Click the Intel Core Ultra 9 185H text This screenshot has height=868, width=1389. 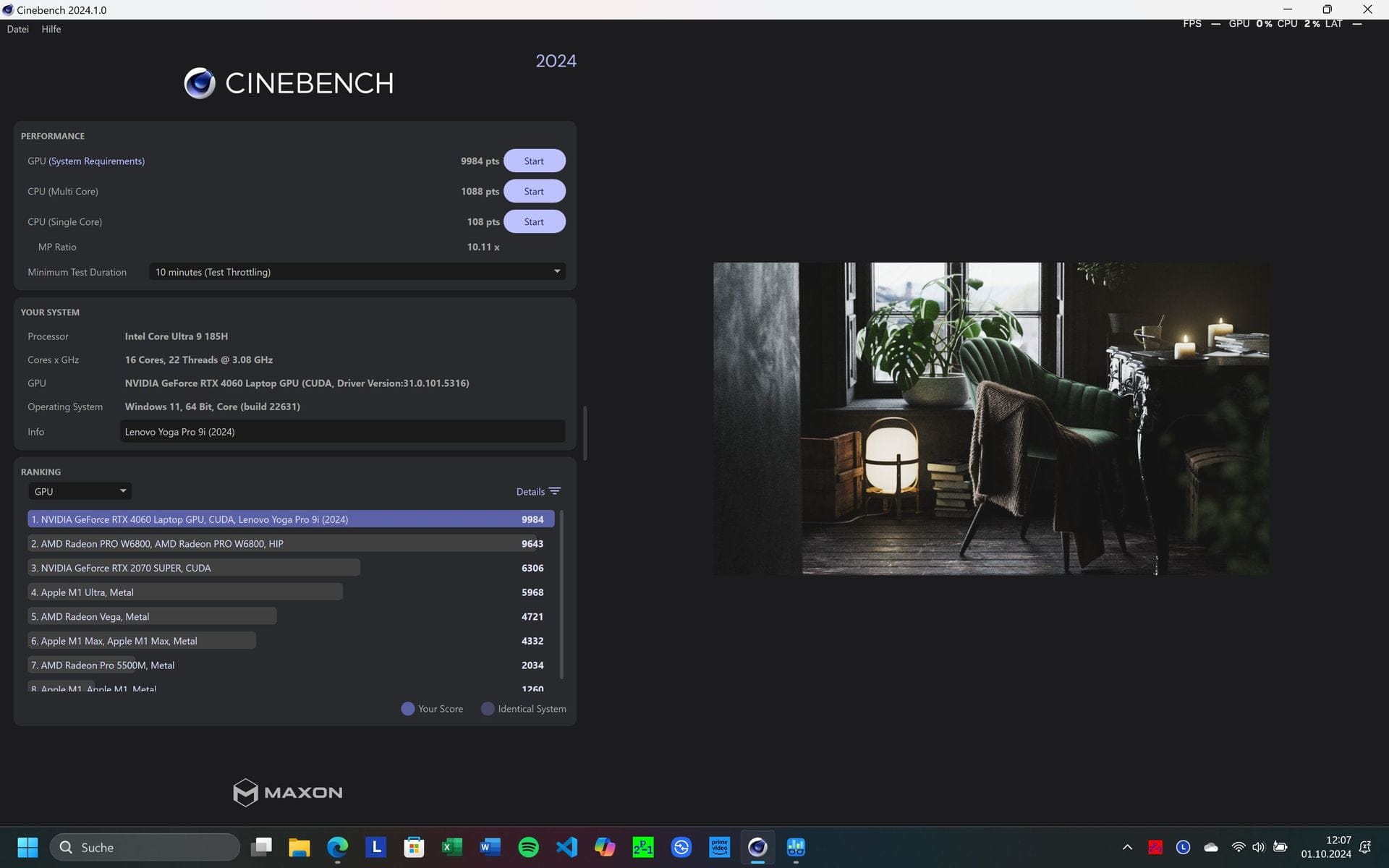(177, 336)
